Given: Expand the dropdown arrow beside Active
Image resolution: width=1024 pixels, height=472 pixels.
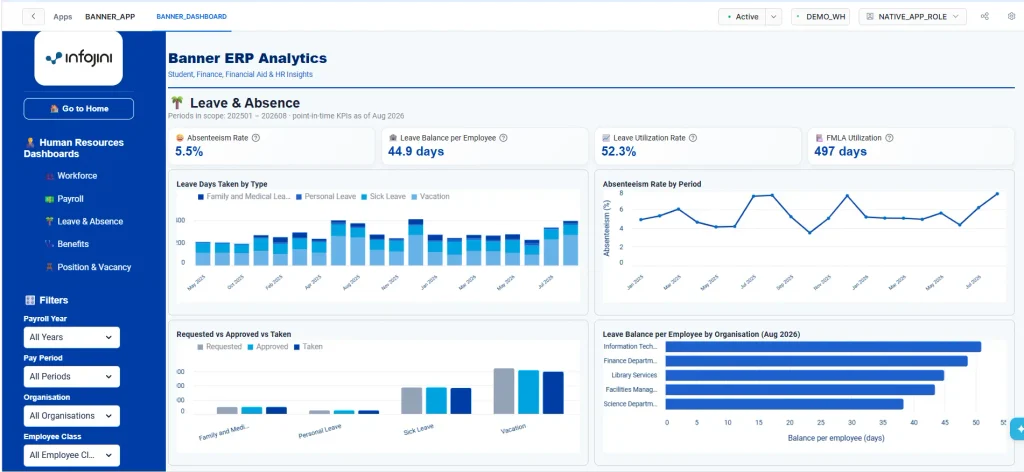Looking at the screenshot, I should pos(774,17).
